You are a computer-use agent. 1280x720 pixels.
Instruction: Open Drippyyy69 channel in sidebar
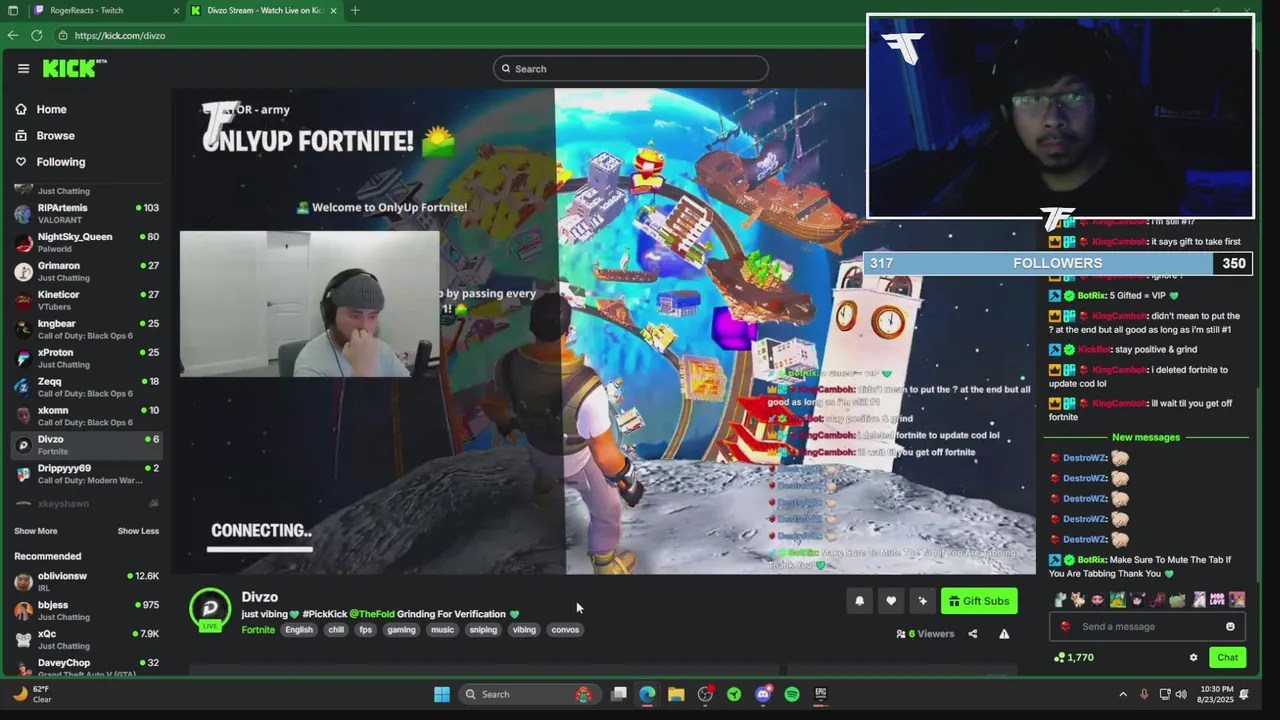tap(87, 474)
